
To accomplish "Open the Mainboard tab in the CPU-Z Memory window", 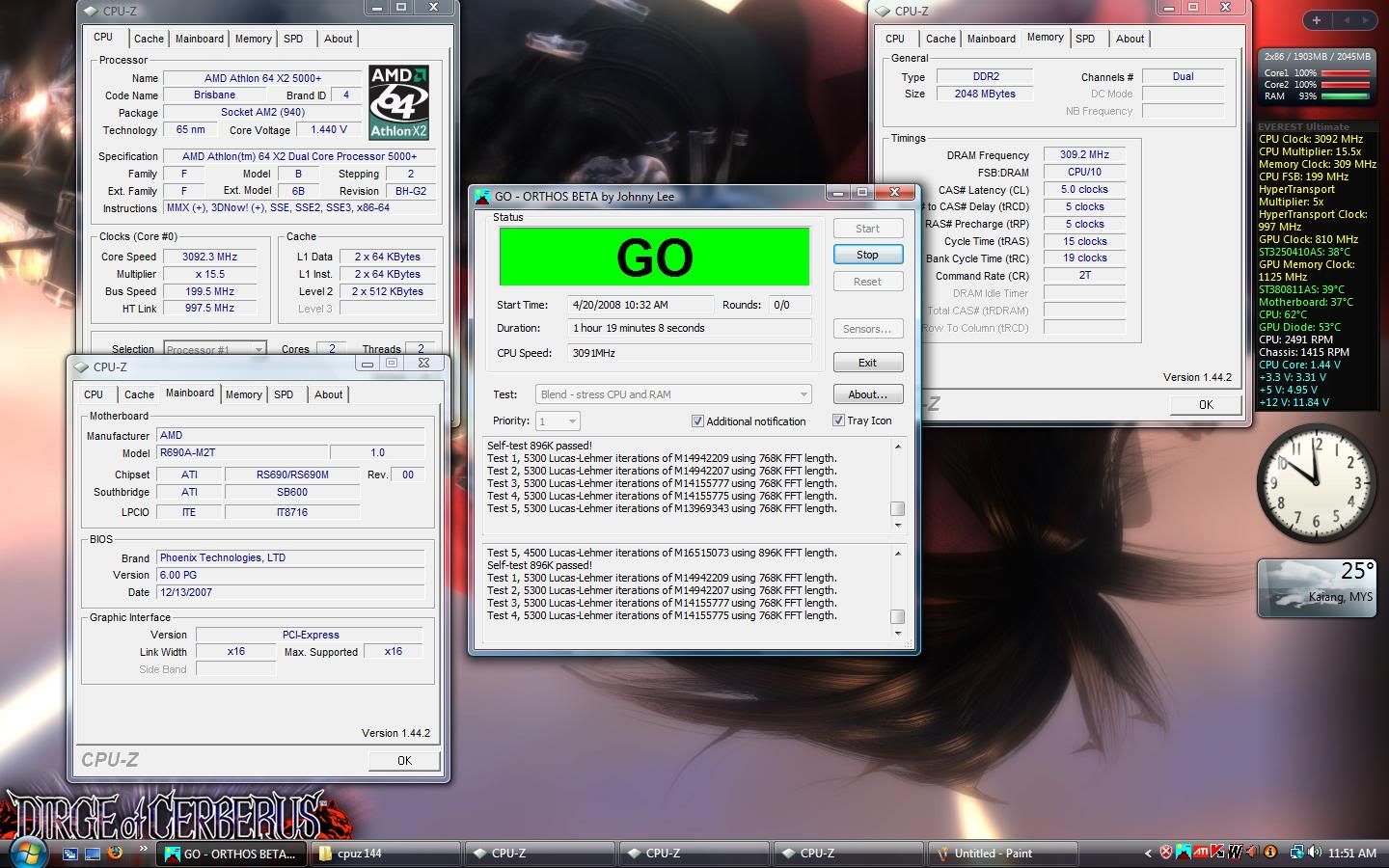I will point(991,39).
